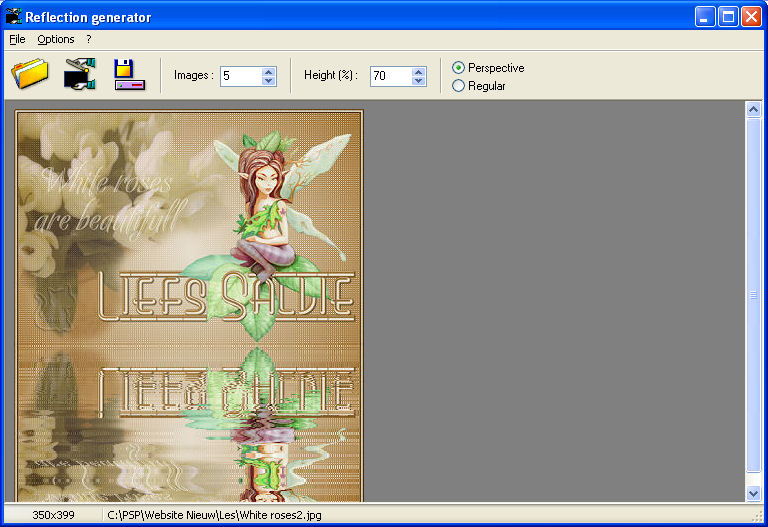Select the Regular radio button
This screenshot has width=768, height=527.
(x=458, y=86)
